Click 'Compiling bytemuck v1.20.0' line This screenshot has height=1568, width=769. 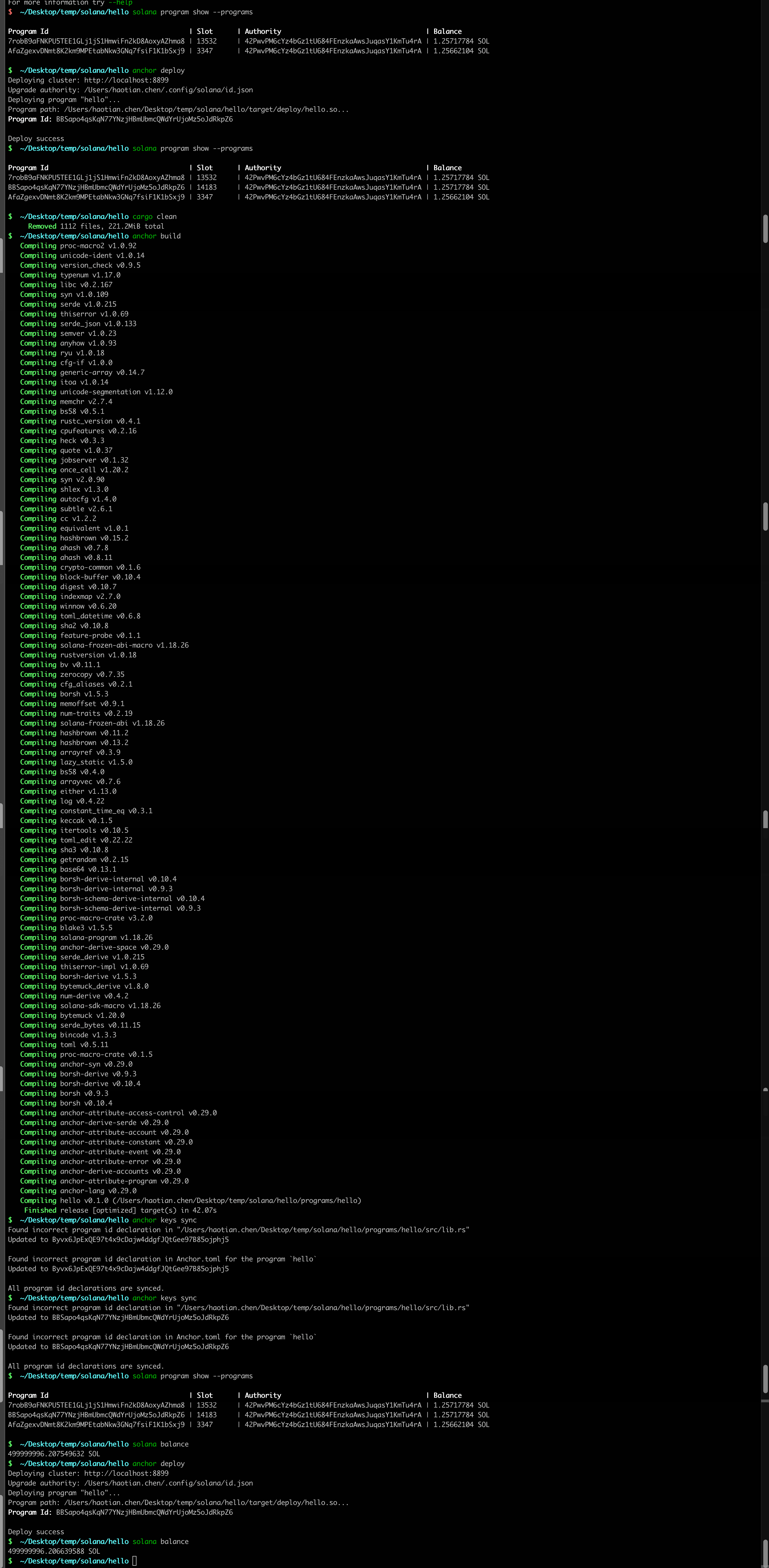(x=72, y=1015)
